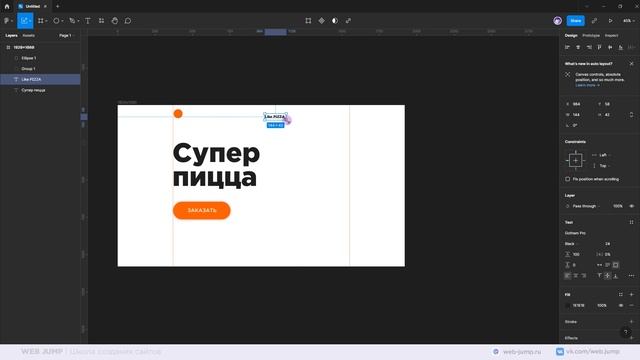
Task: Select the Hand tool
Action: 115,20
